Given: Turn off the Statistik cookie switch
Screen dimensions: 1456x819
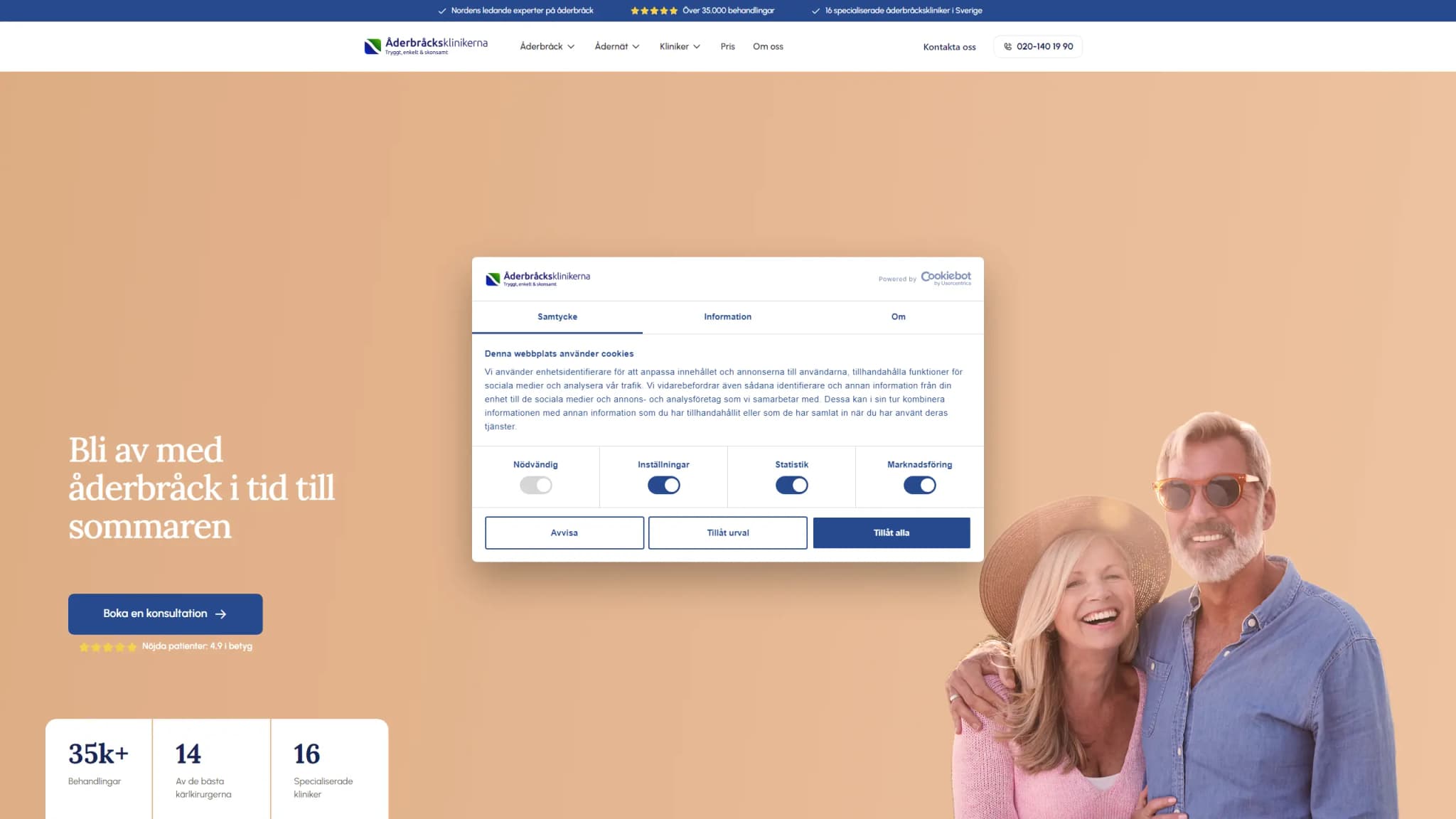Looking at the screenshot, I should coord(791,485).
